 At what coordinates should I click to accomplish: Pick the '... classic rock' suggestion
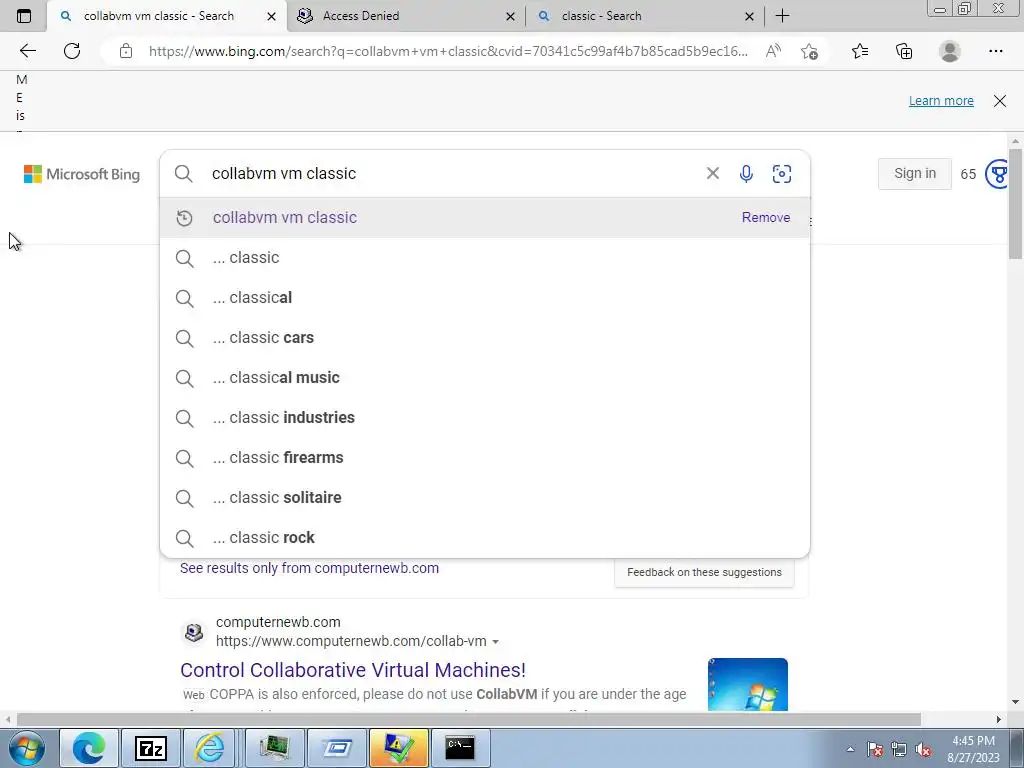(485, 537)
